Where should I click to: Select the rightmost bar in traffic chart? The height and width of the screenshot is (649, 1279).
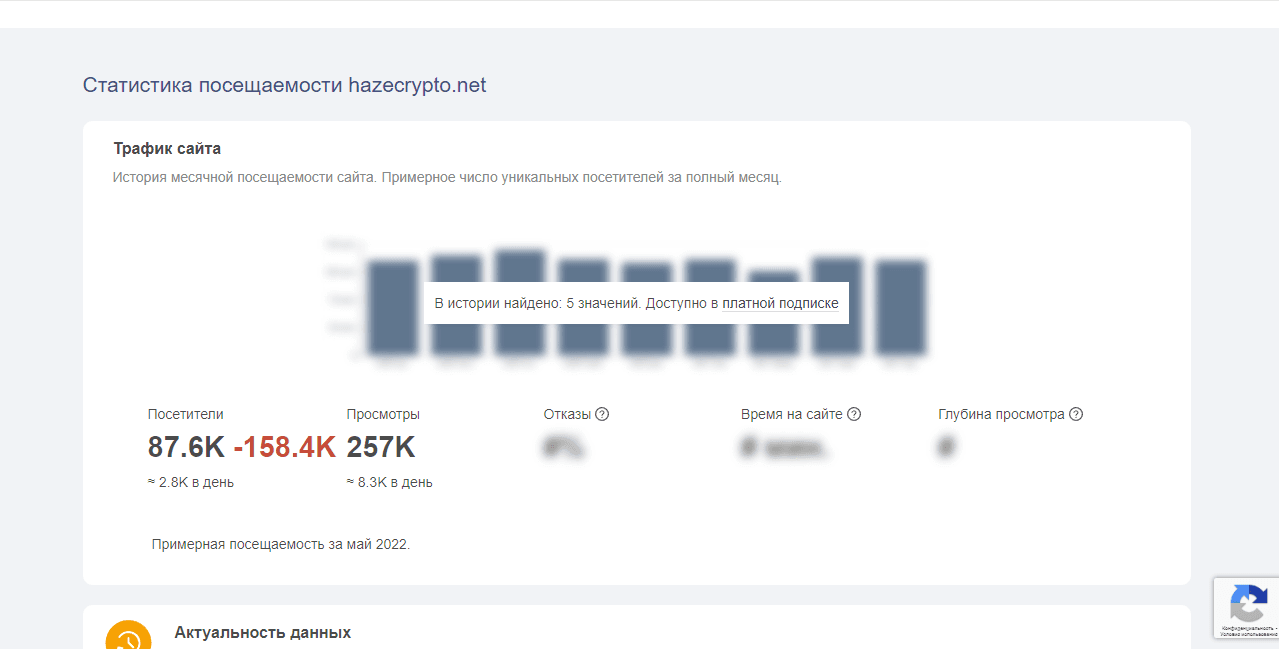[x=900, y=307]
